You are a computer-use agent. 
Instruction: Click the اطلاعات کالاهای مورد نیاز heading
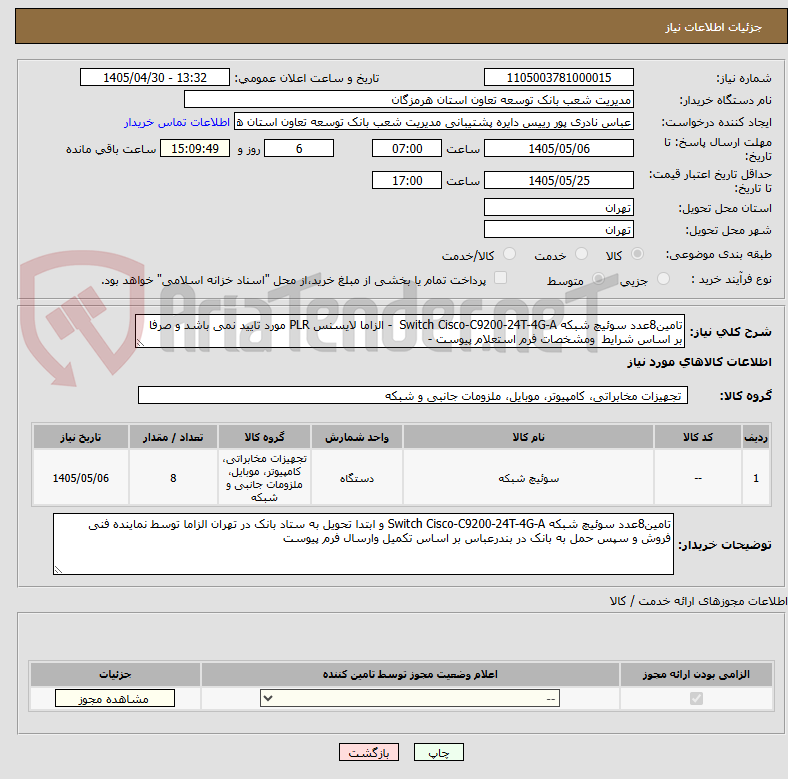(699, 362)
